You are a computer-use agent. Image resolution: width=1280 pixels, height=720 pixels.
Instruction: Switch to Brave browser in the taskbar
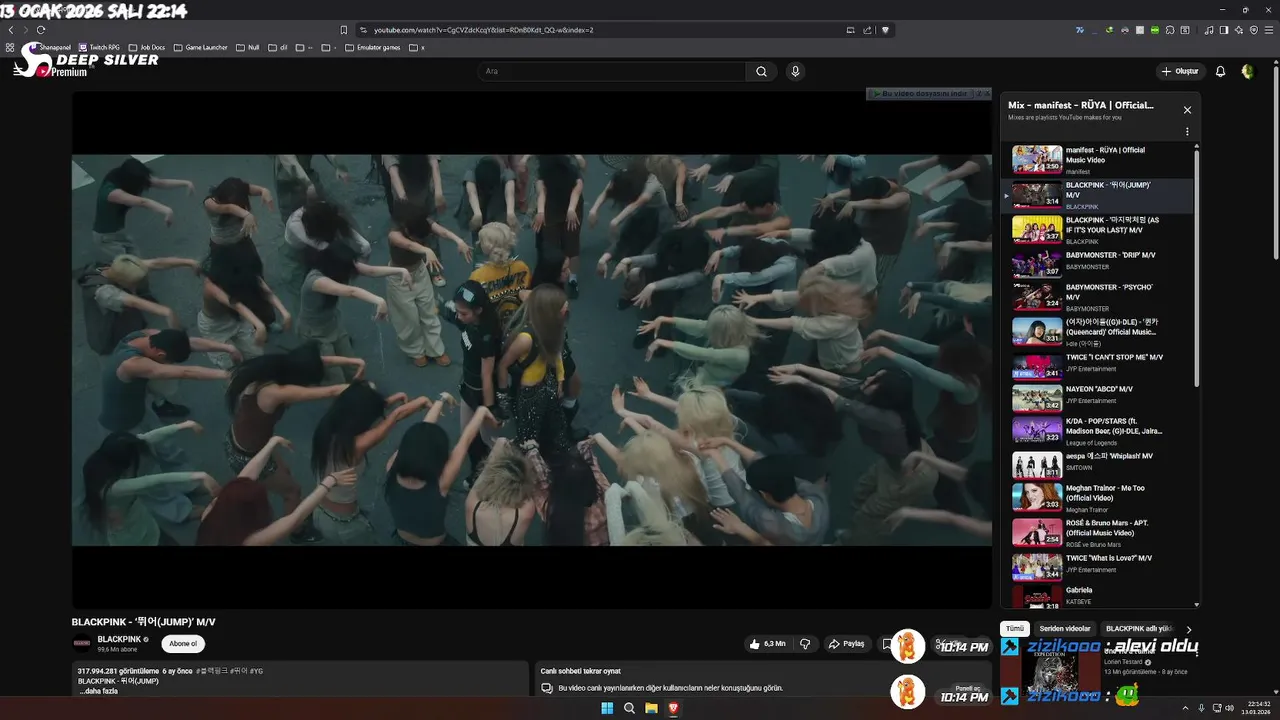point(673,708)
